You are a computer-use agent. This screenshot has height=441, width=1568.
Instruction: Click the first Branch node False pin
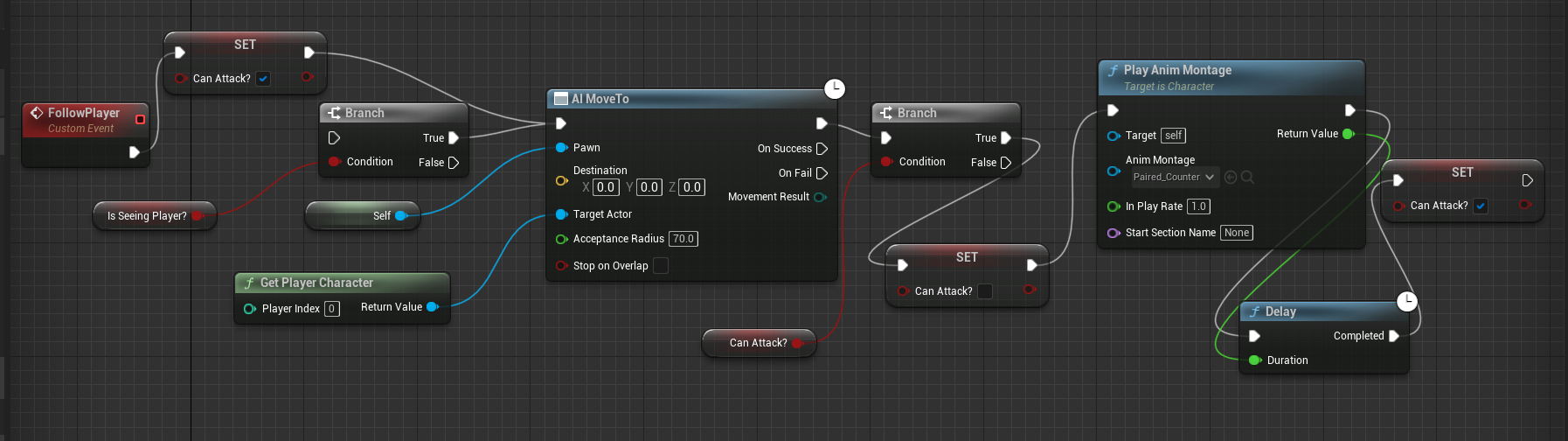[x=454, y=162]
